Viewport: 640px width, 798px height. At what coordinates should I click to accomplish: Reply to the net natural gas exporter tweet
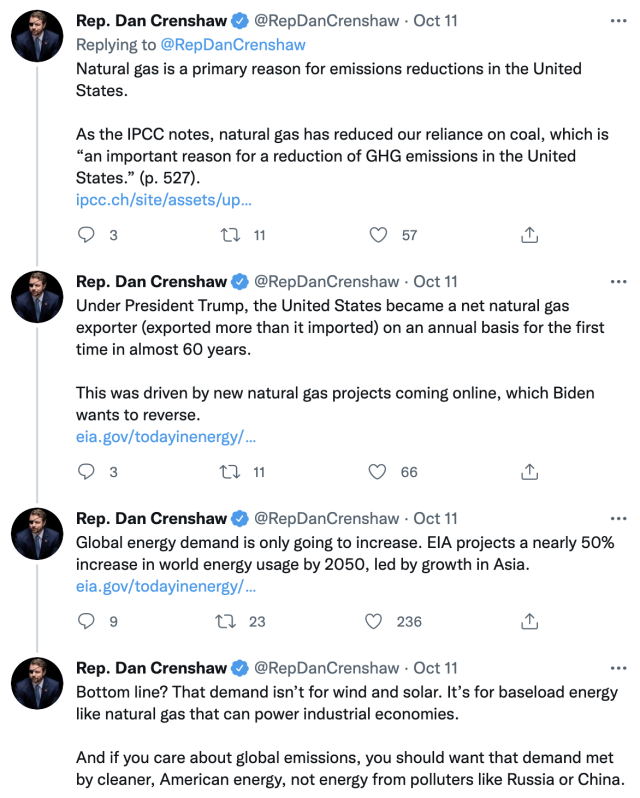point(87,471)
